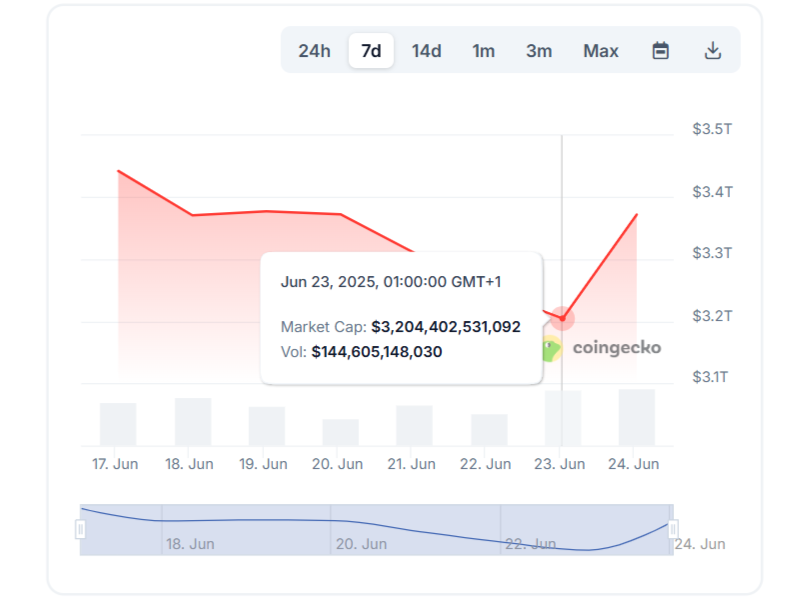Click the 21. Jun volume bar
This screenshot has width=799, height=599.
[x=415, y=425]
